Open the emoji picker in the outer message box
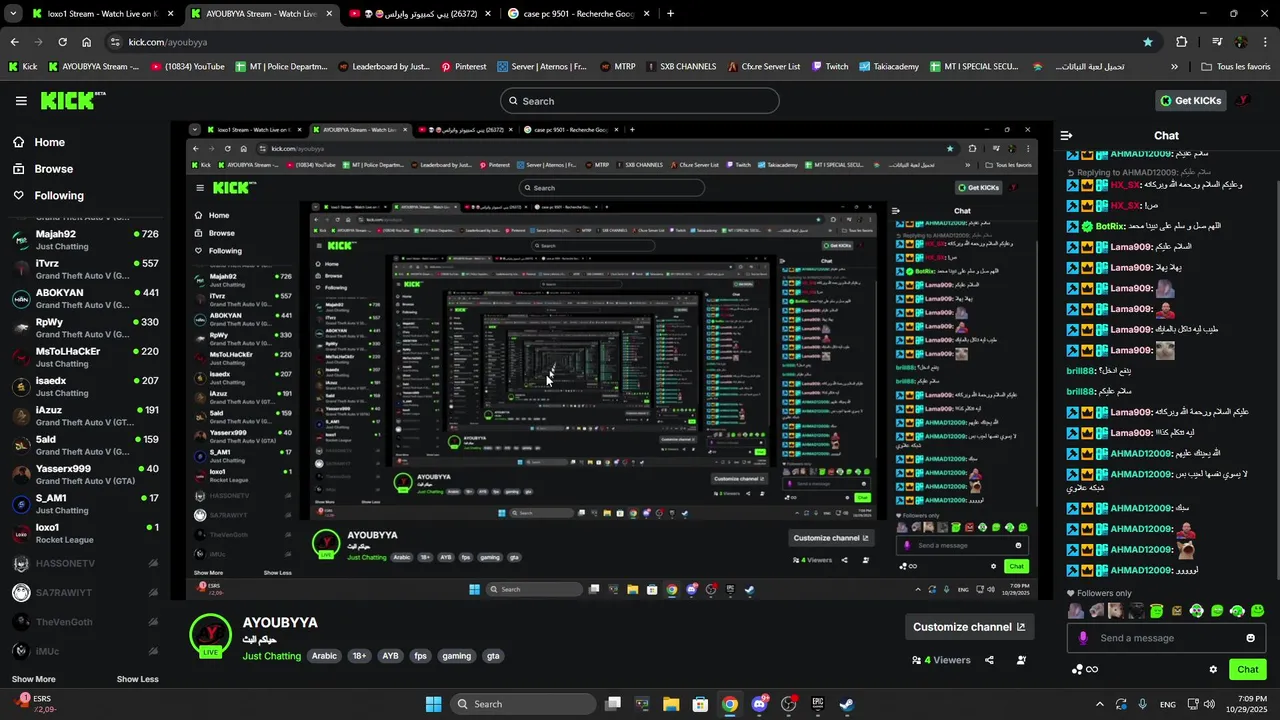1280x720 pixels. [1250, 638]
